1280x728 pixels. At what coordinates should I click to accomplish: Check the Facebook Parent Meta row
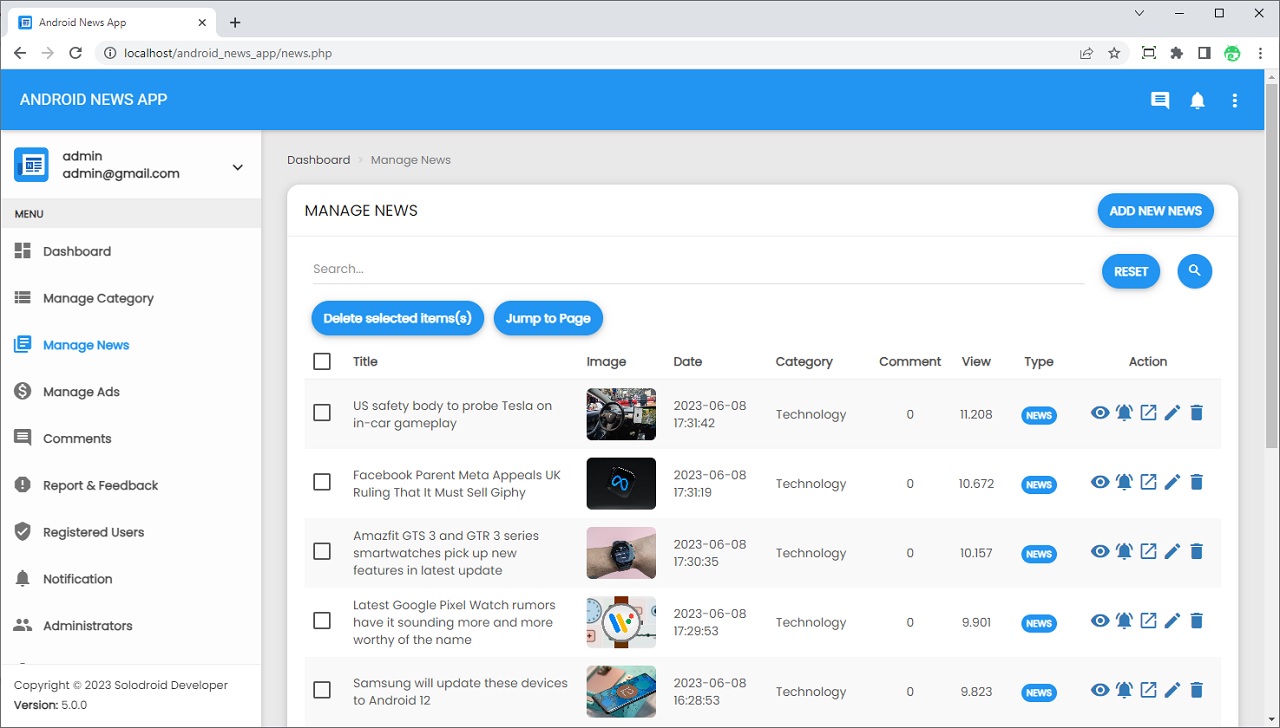[x=322, y=482]
